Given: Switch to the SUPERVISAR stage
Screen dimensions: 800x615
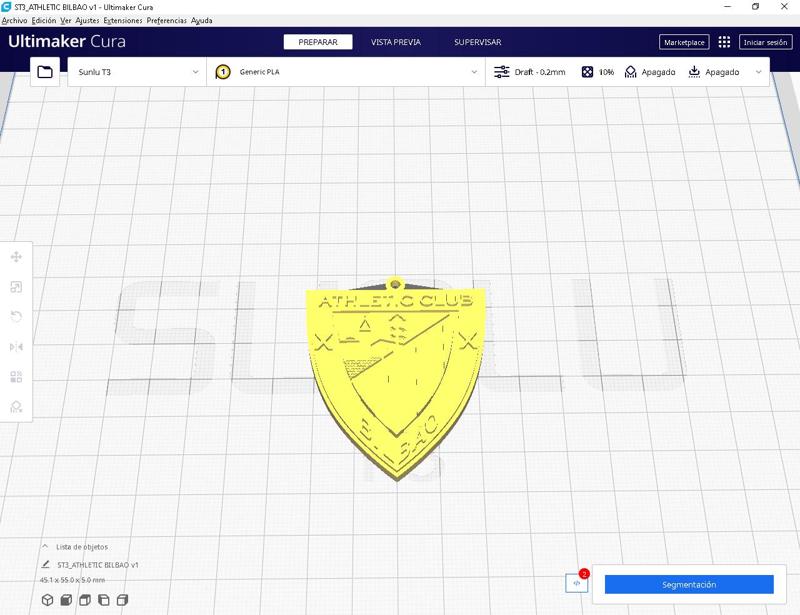Looking at the screenshot, I should point(478,42).
